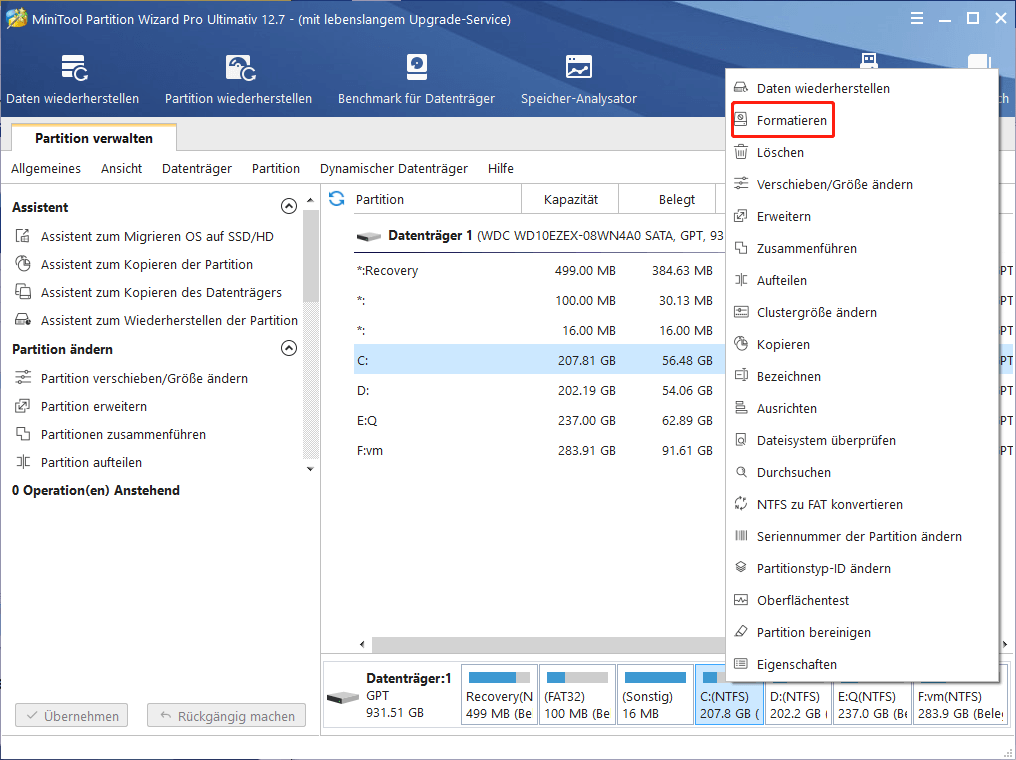This screenshot has width=1016, height=760.
Task: Click the Rückgängig machen button
Action: click(x=226, y=716)
